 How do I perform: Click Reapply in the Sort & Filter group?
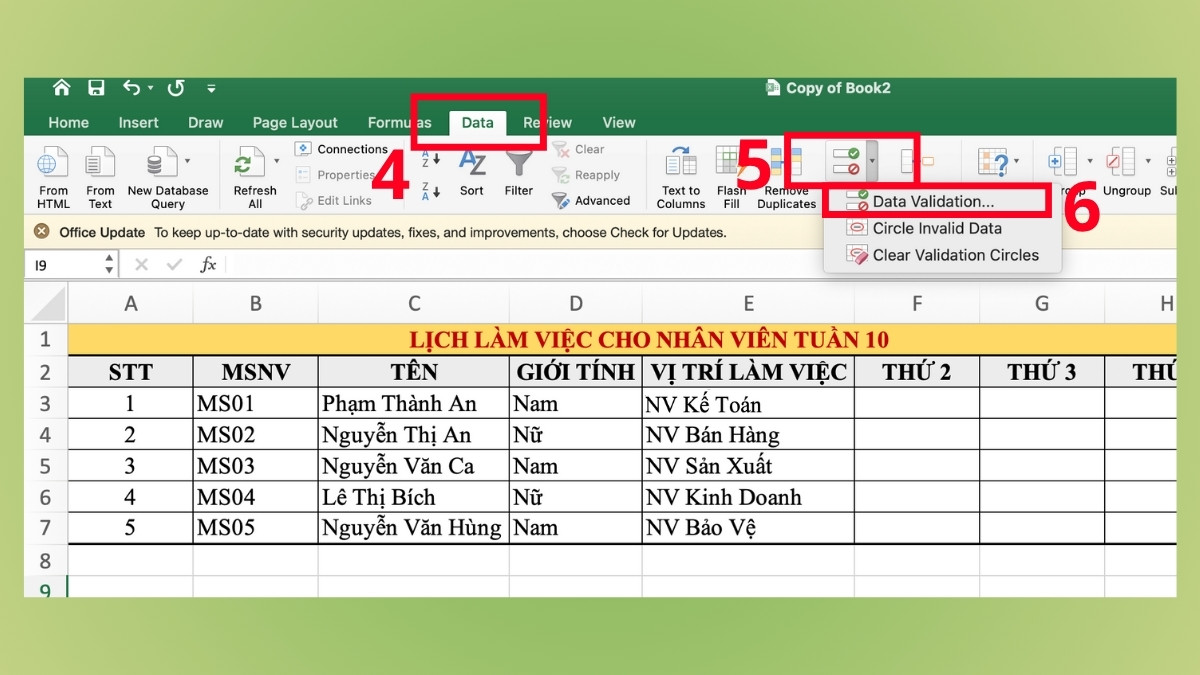click(x=589, y=175)
